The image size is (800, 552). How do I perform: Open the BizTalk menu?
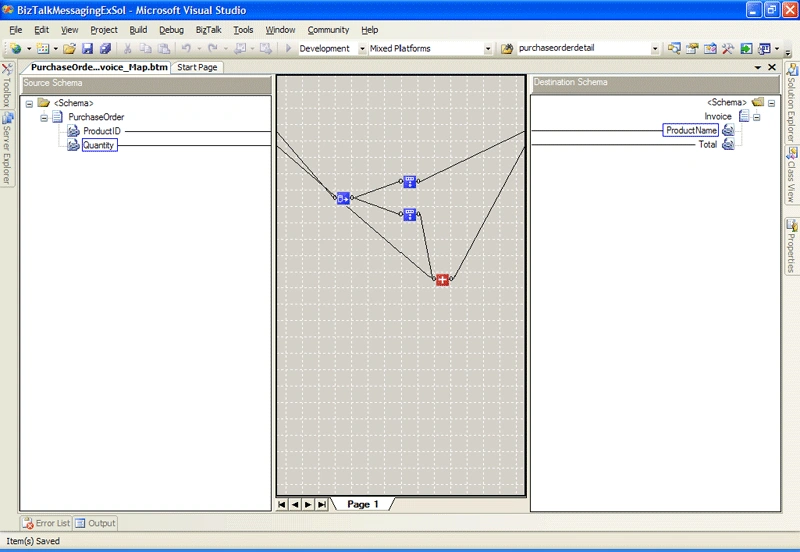(x=208, y=30)
